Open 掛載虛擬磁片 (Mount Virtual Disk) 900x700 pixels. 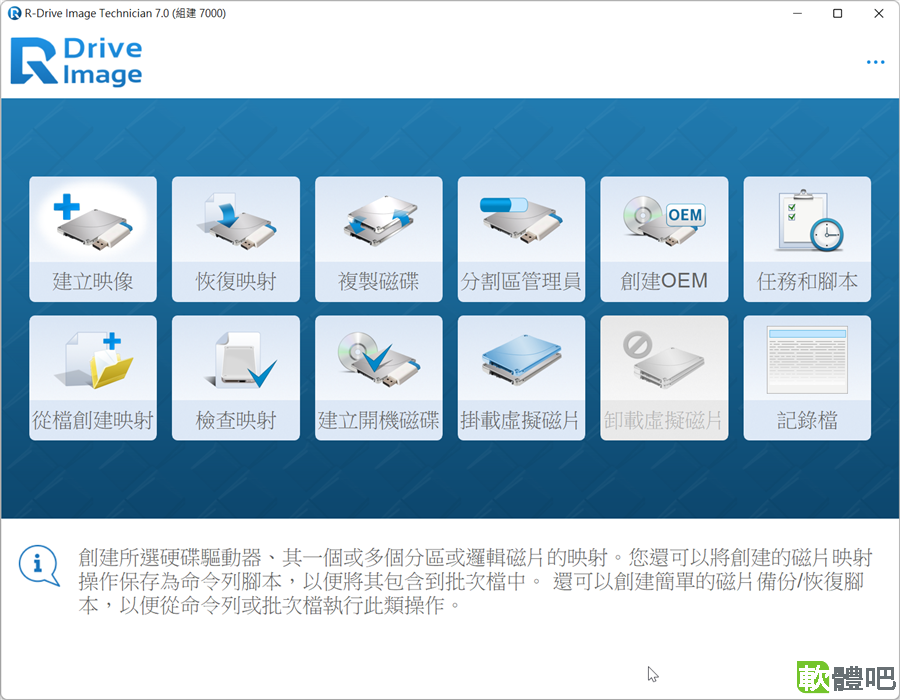(521, 377)
